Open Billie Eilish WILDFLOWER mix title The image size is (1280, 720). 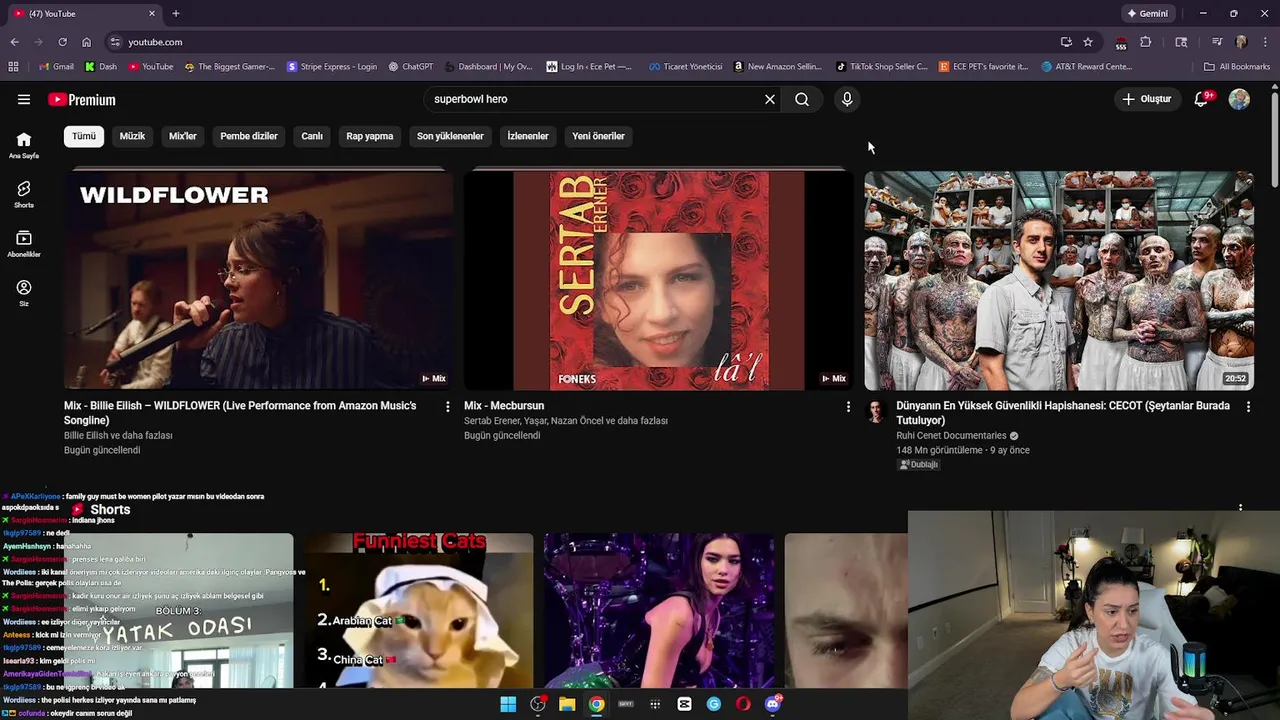[x=240, y=413]
